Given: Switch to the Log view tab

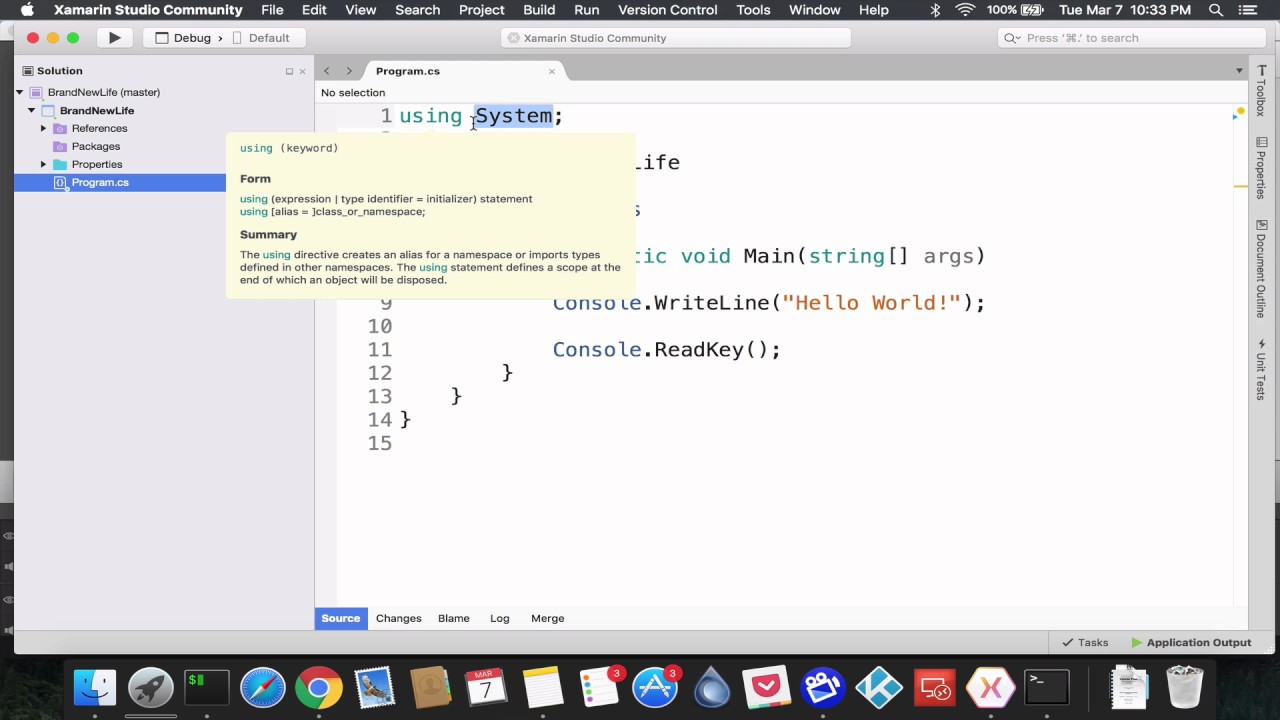Looking at the screenshot, I should 500,618.
